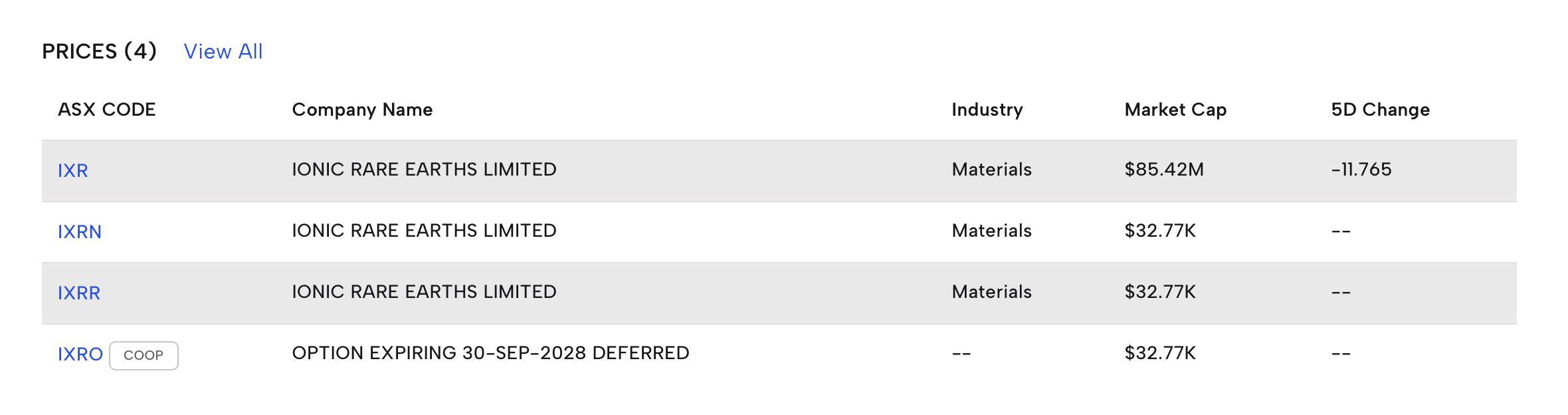
Task: Click the Company Name column header
Action: pos(362,110)
